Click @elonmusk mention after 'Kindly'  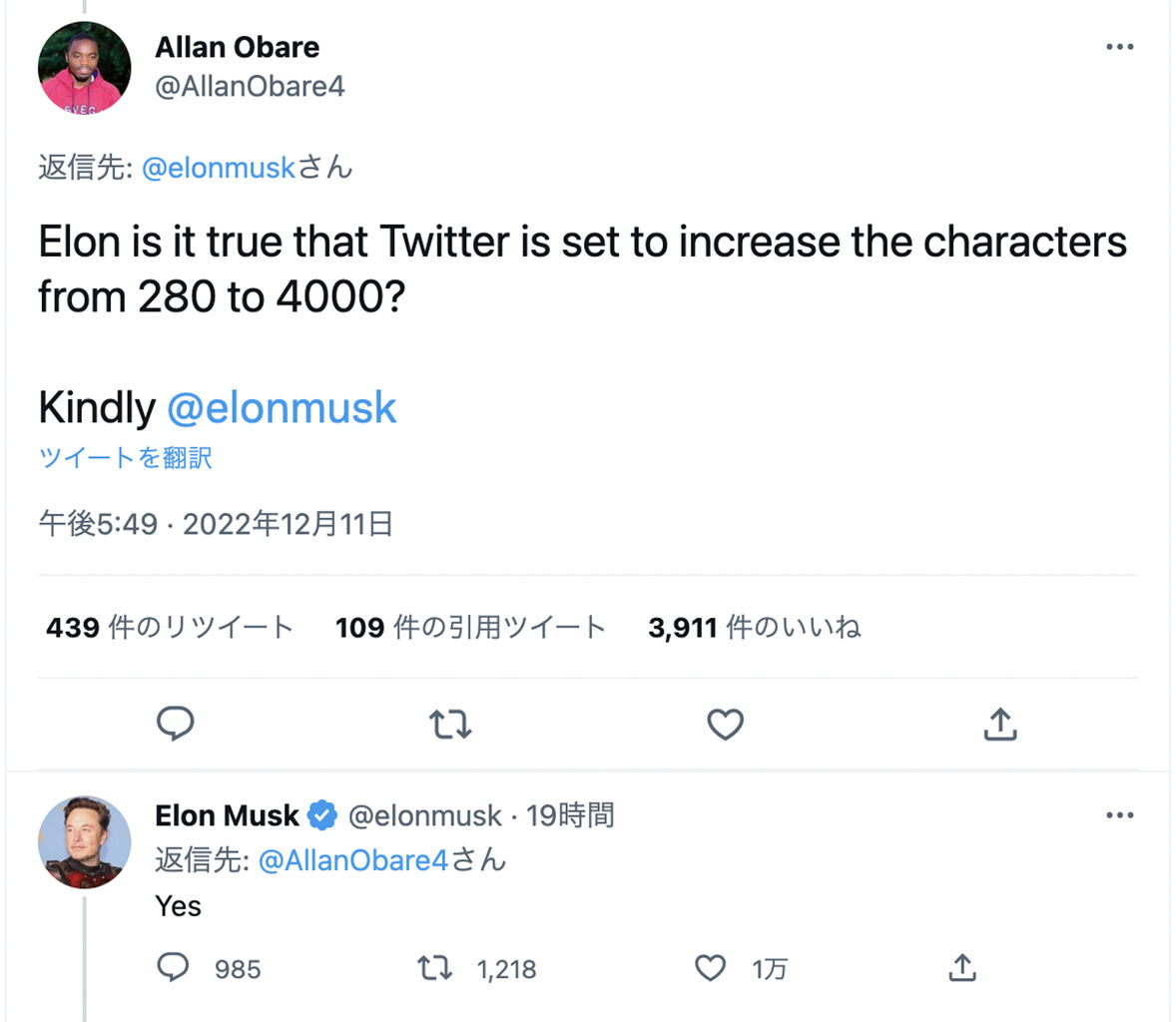(282, 407)
